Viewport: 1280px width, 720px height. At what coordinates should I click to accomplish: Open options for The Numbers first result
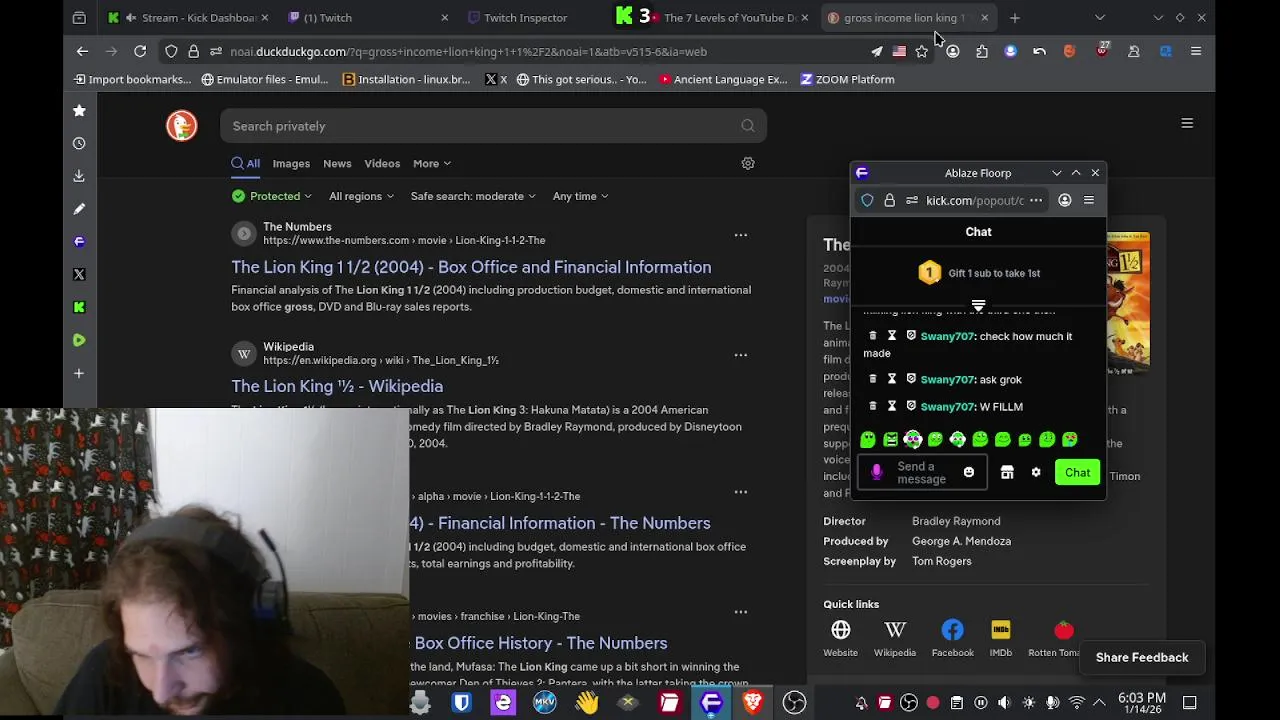click(x=741, y=235)
